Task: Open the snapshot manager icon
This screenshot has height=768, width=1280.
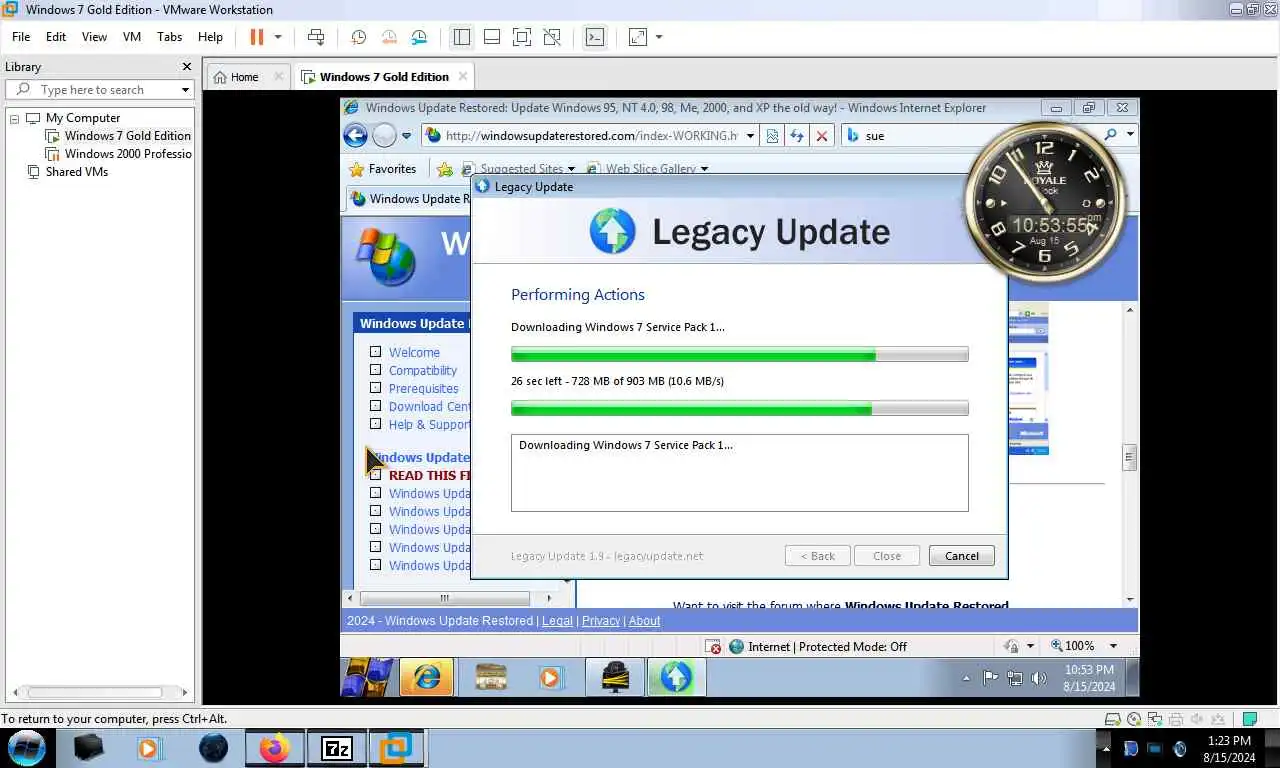Action: coord(419,37)
